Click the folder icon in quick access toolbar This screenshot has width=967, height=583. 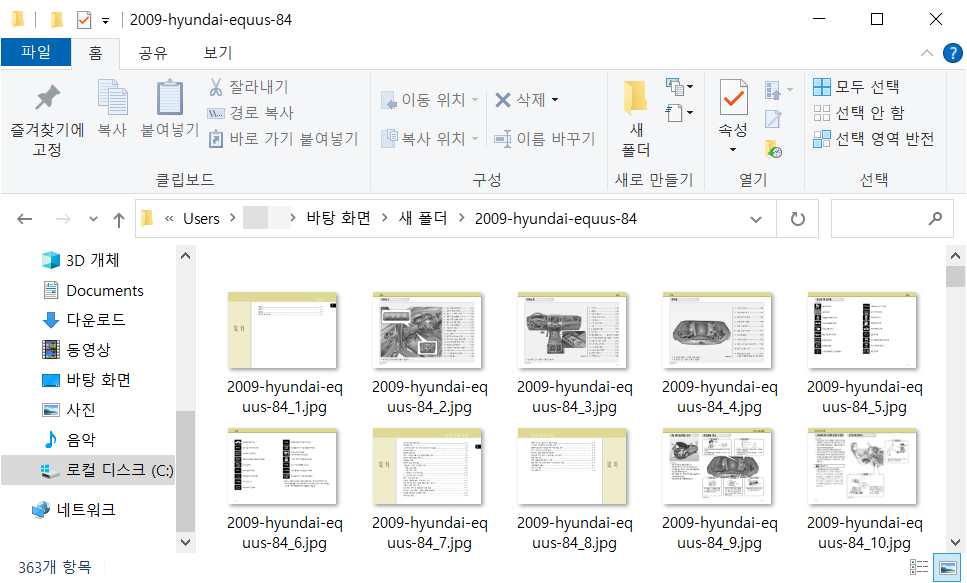point(57,20)
